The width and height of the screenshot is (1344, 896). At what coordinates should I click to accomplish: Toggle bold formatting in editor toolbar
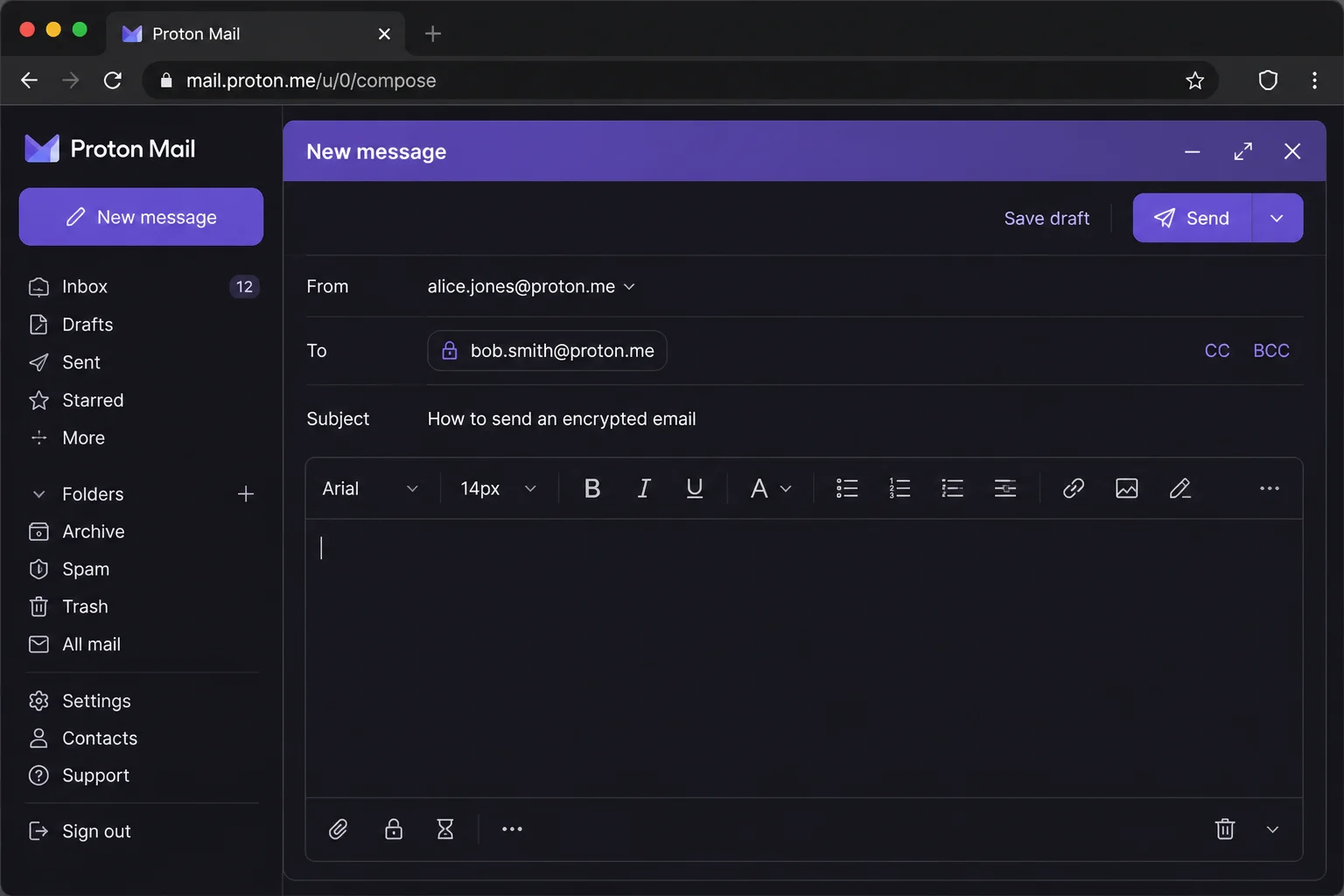coord(592,488)
